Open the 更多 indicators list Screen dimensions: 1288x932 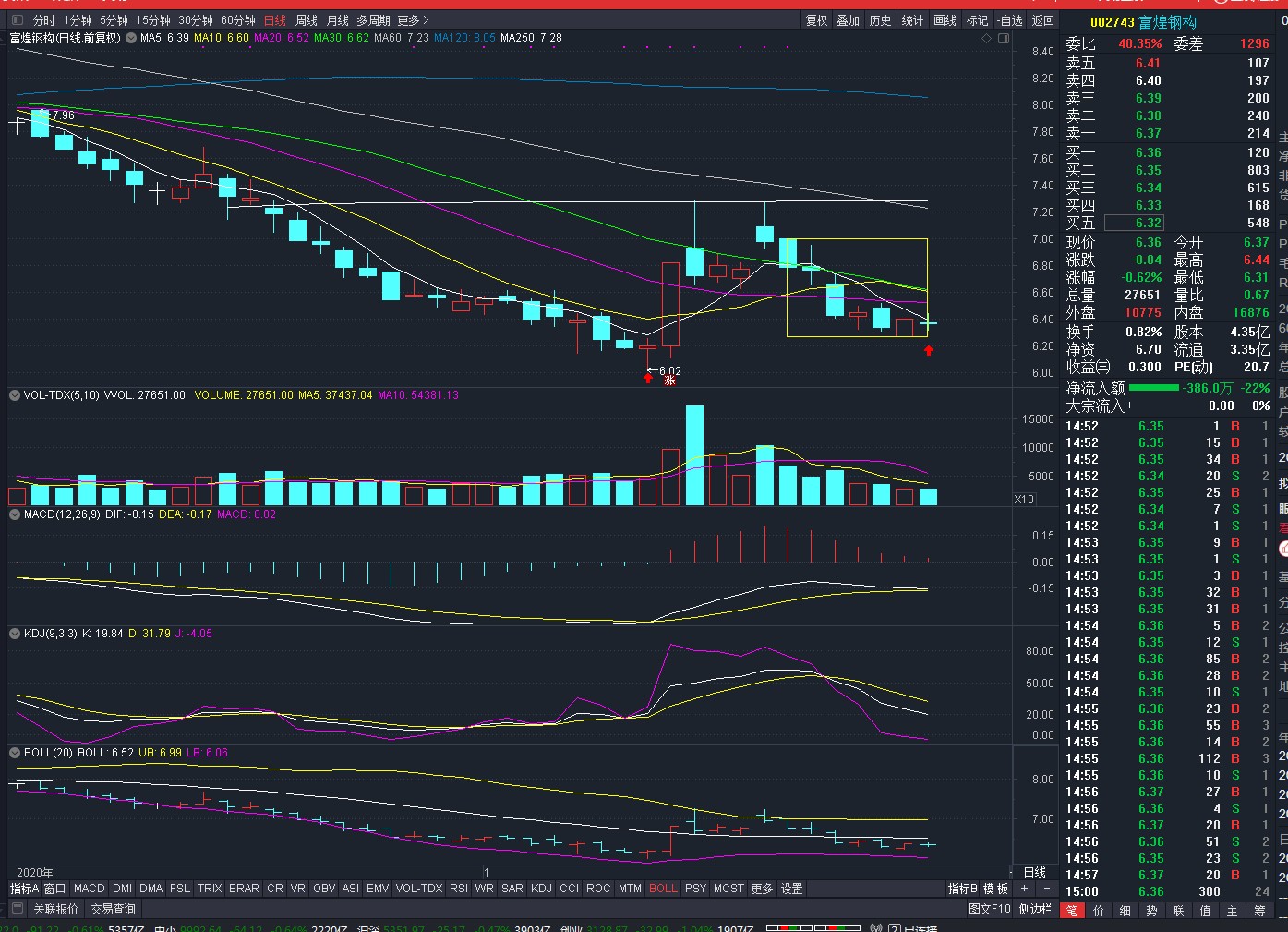762,889
